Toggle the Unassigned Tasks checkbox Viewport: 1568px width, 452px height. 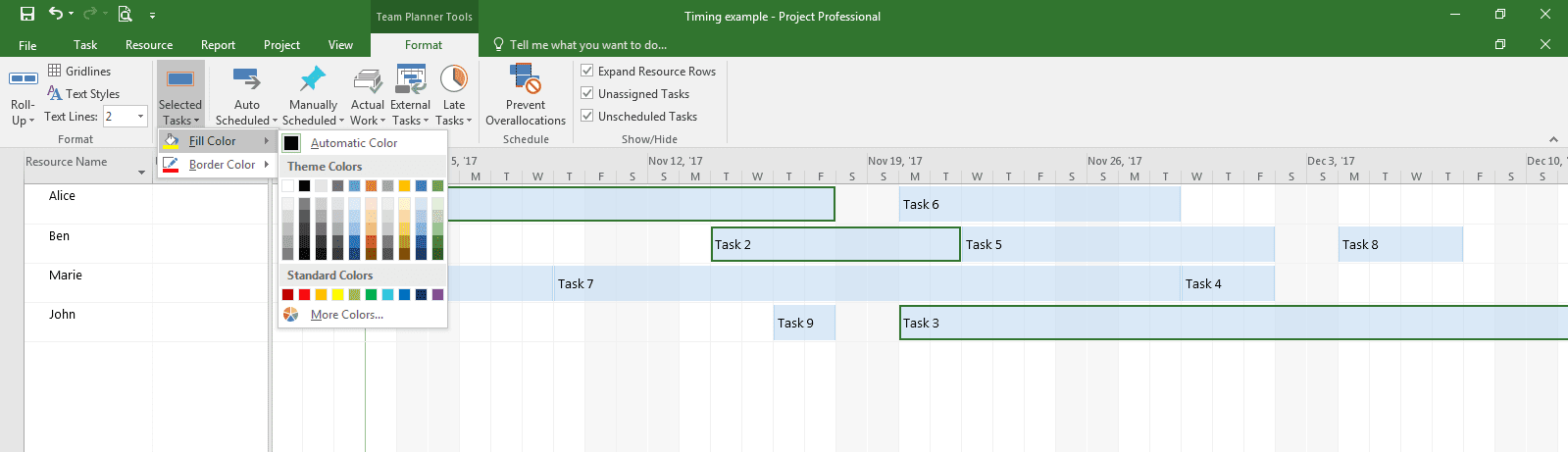587,93
